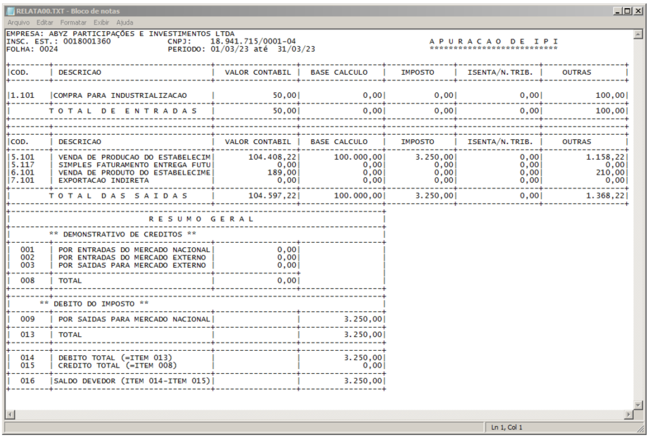Click code 6.101 row
The height and width of the screenshot is (437, 650).
[x=22, y=172]
